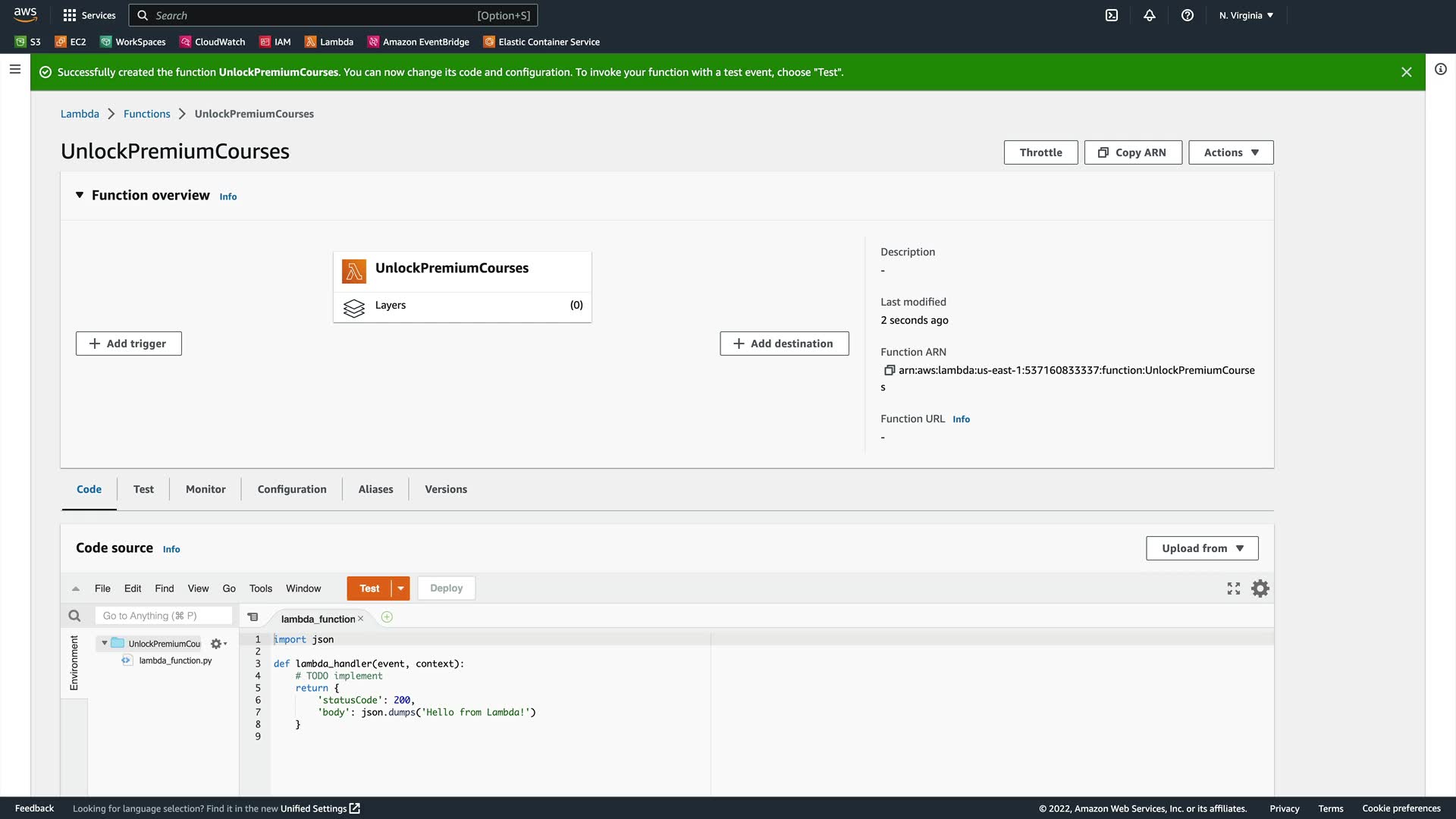The image size is (1456, 819).
Task: Add a new editor tab with the plus icon
Action: click(387, 617)
